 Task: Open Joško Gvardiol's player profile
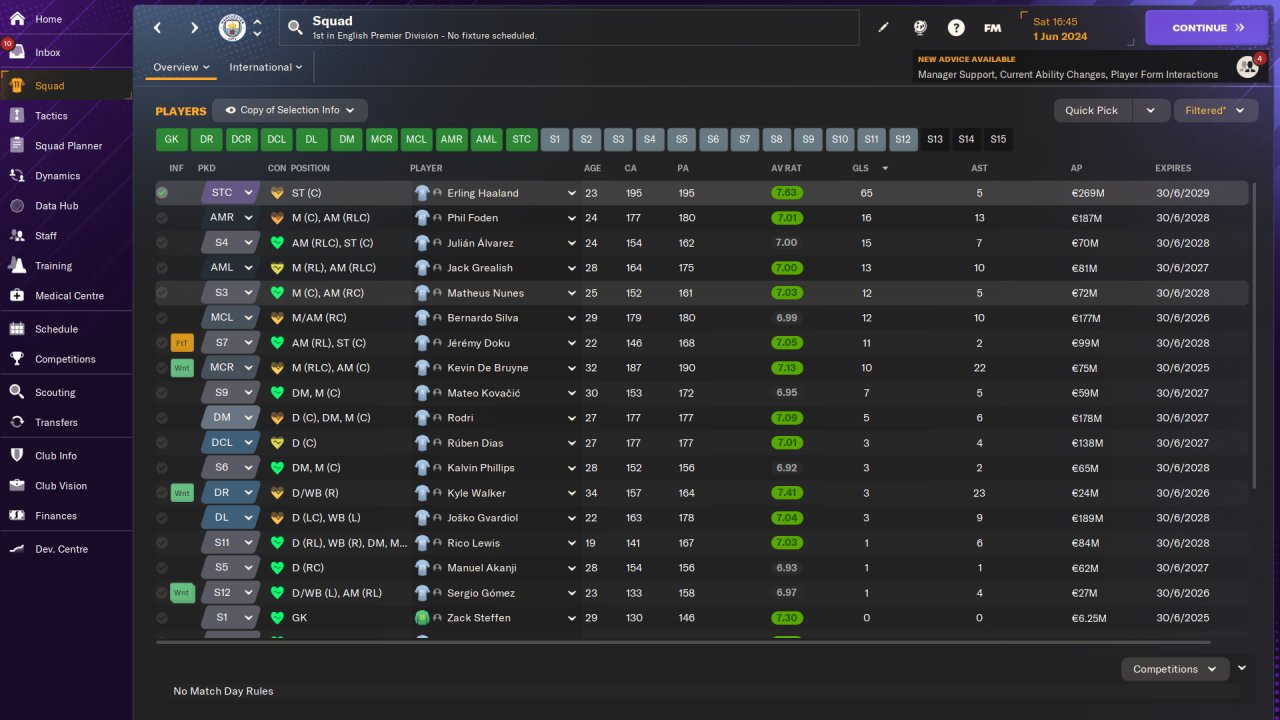pyautogui.click(x=482, y=518)
